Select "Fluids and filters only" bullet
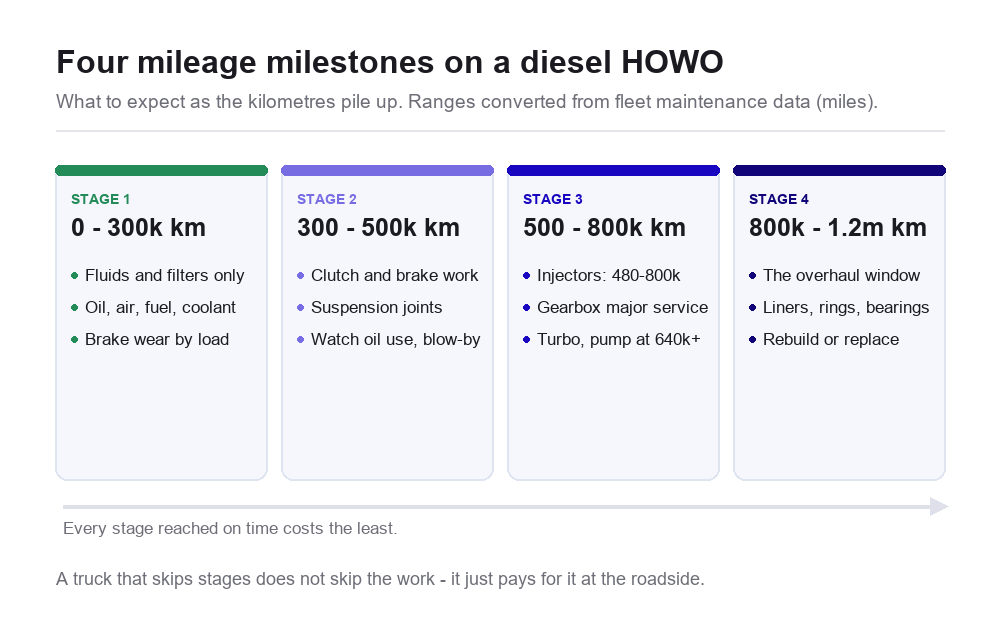Screen dimensions: 1000x620 click(158, 276)
